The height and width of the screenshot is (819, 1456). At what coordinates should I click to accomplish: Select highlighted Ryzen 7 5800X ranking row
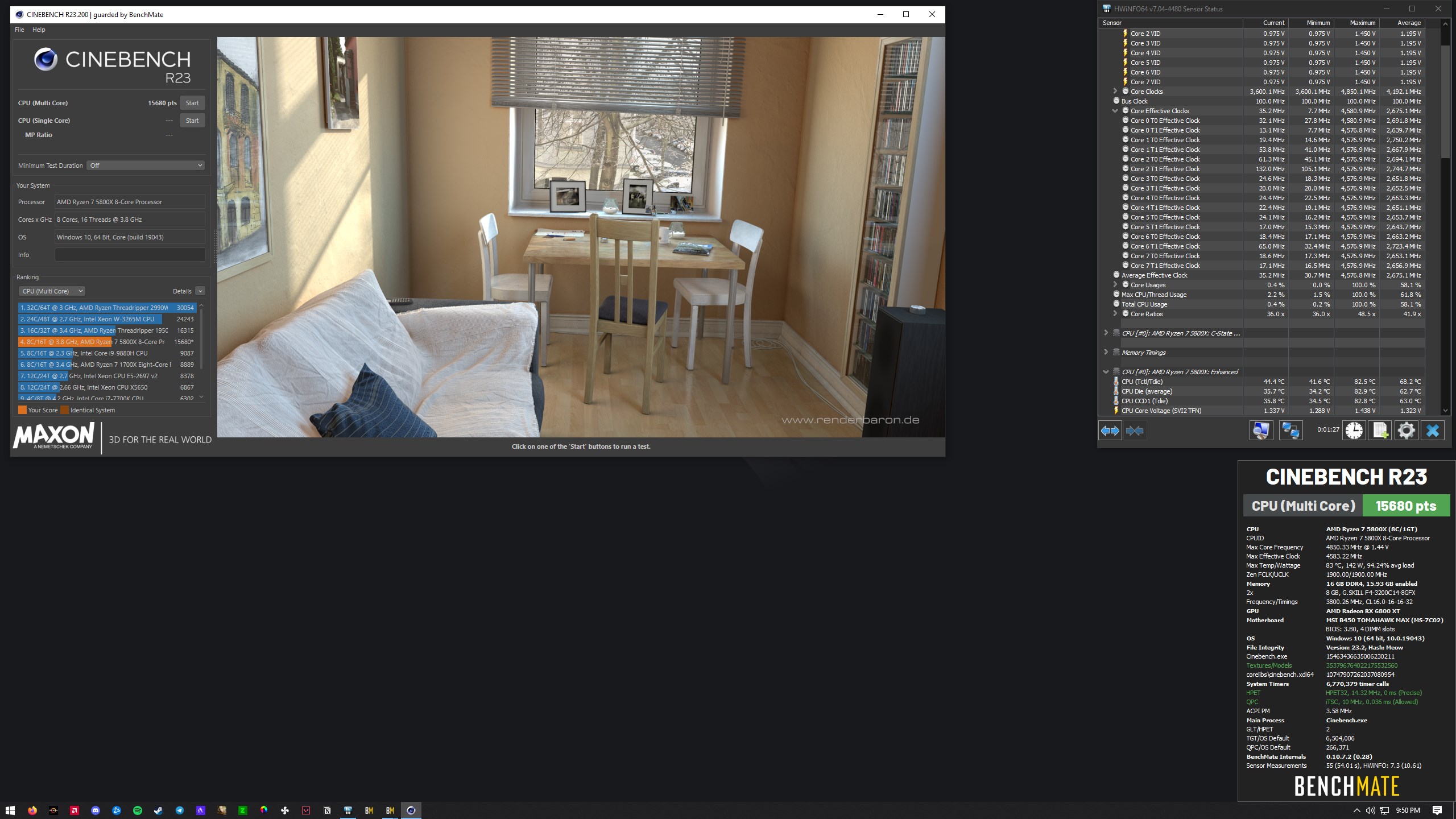[x=107, y=342]
